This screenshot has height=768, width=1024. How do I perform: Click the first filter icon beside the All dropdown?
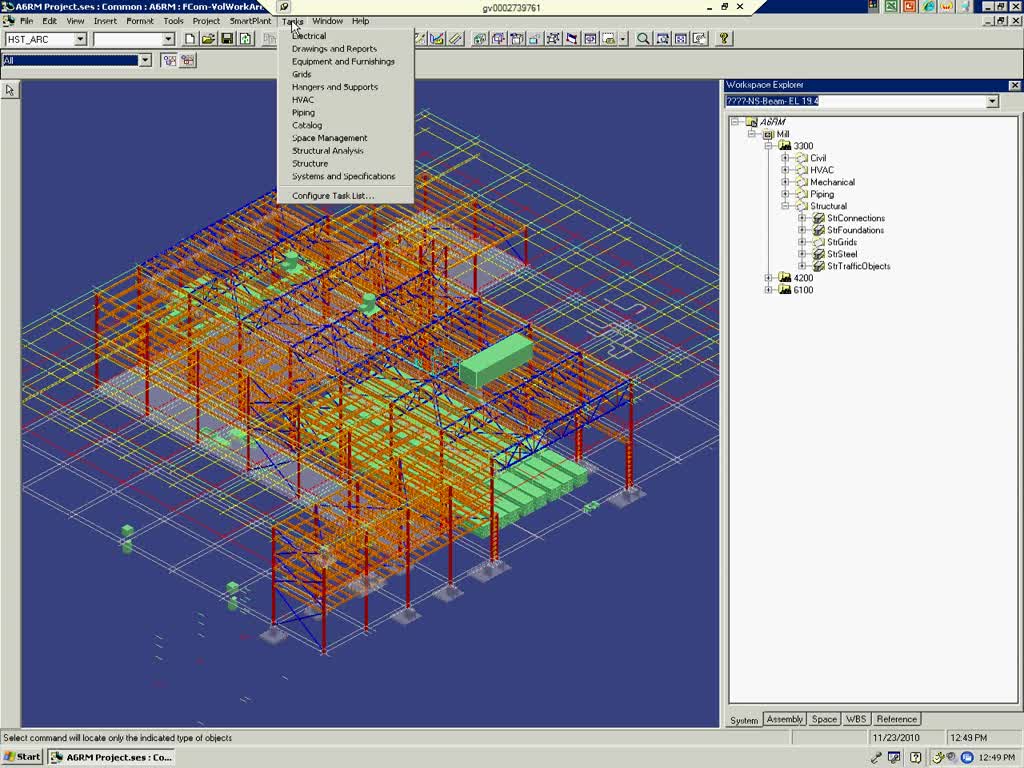170,61
